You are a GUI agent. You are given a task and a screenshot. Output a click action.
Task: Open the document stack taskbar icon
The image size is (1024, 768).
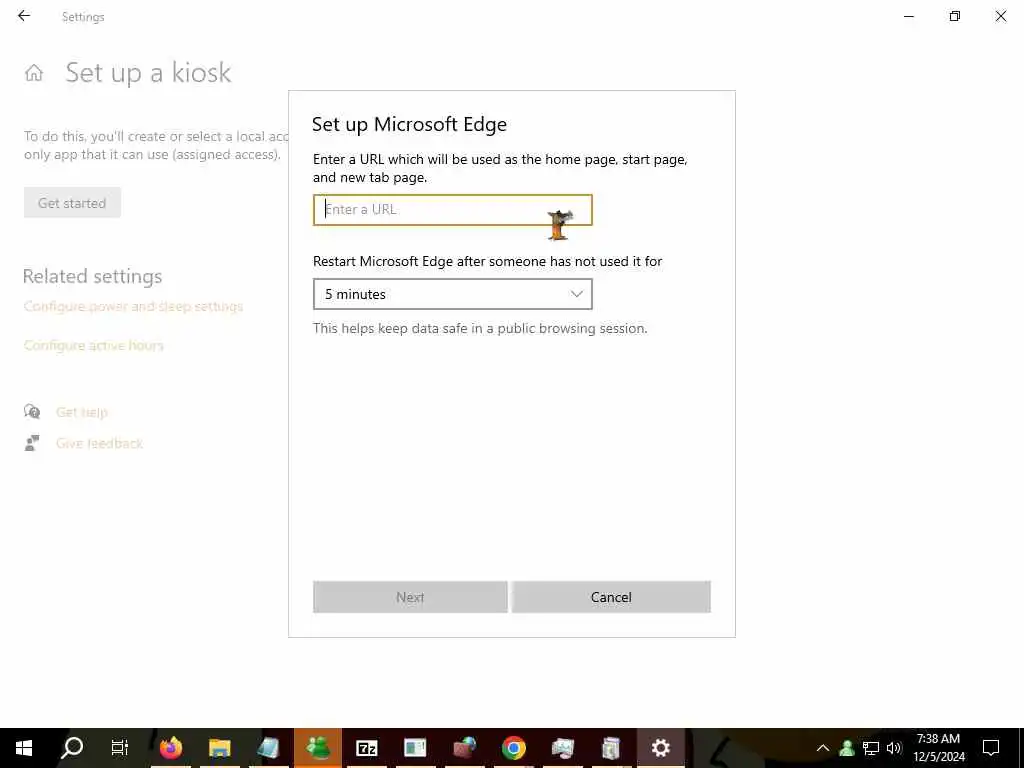pyautogui.click(x=611, y=748)
